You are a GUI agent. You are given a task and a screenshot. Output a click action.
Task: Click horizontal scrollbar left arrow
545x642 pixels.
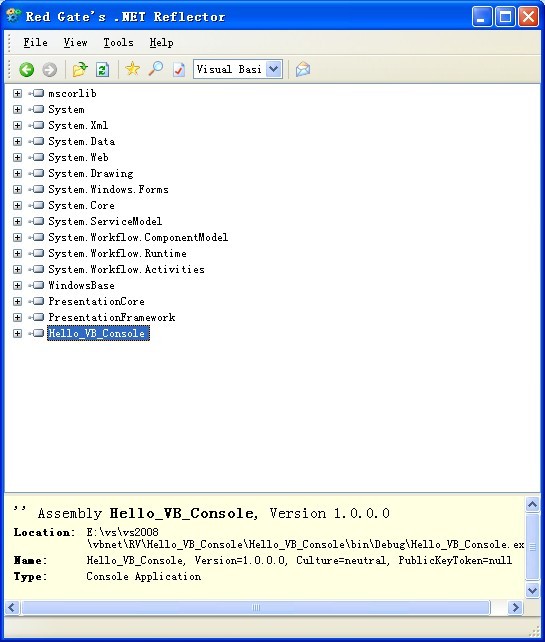tap(11, 607)
